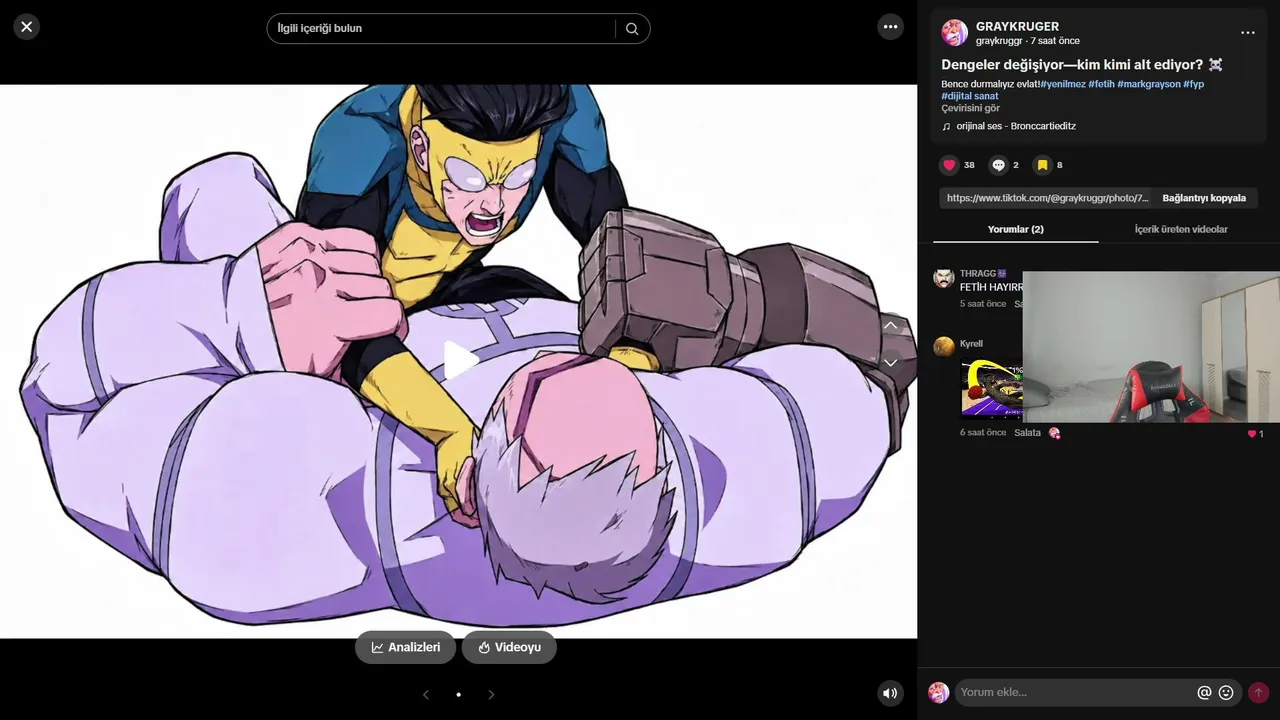Focus the Yorum ekle comment field
The image size is (1280, 720).
(x=1075, y=692)
